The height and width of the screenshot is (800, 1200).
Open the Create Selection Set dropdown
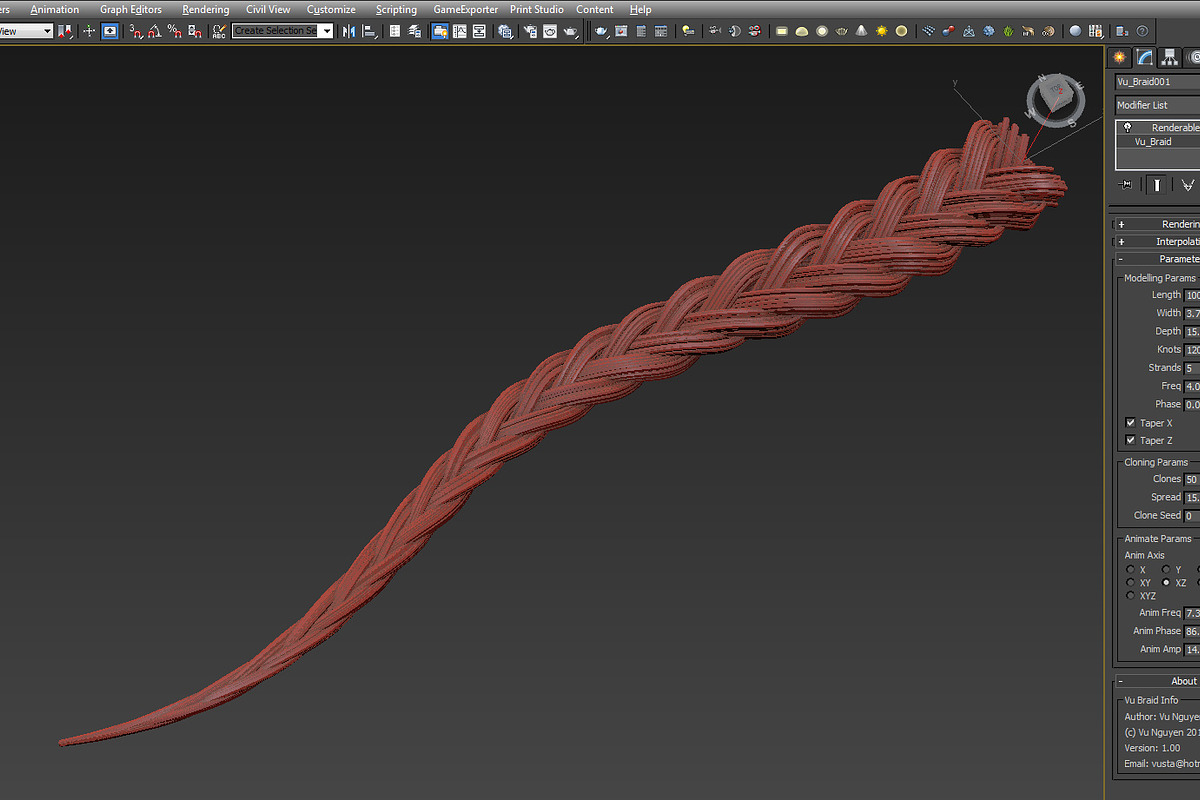(x=325, y=31)
